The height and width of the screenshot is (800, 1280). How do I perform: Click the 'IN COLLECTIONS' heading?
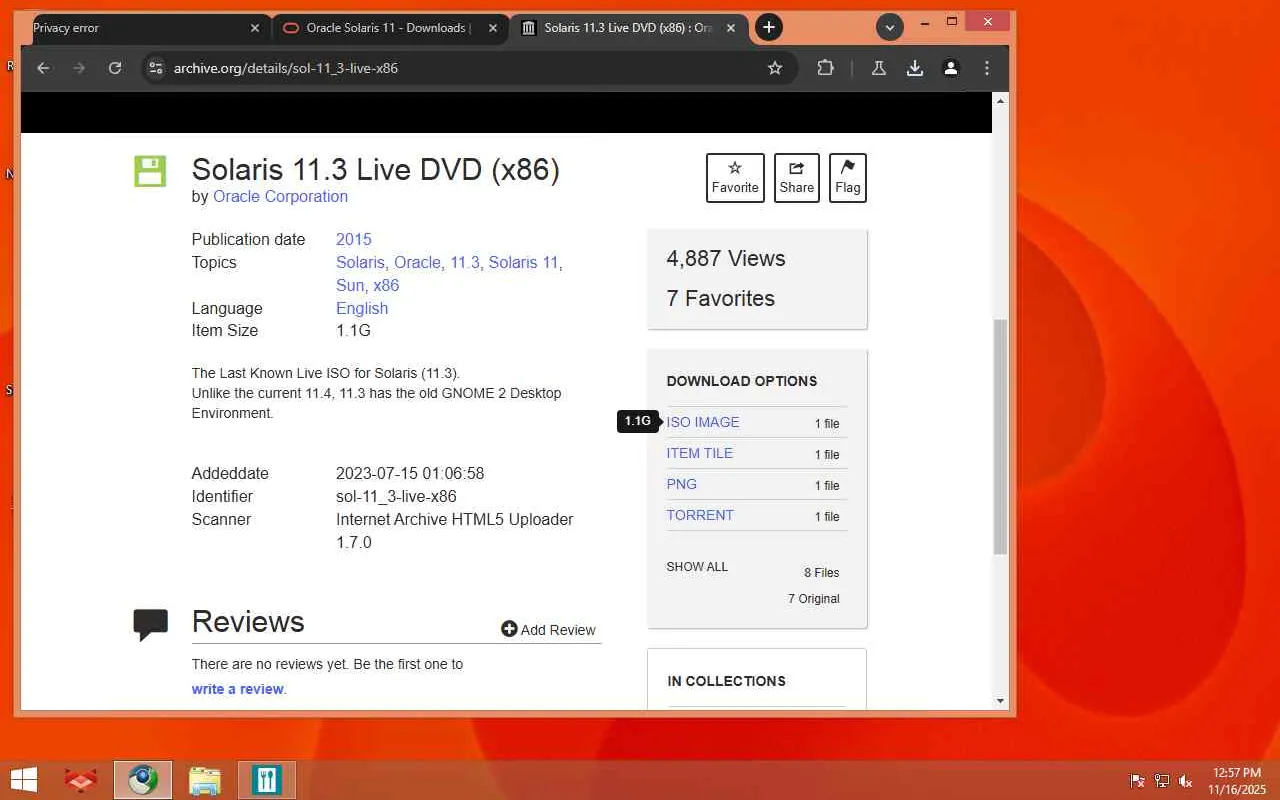pos(727,681)
